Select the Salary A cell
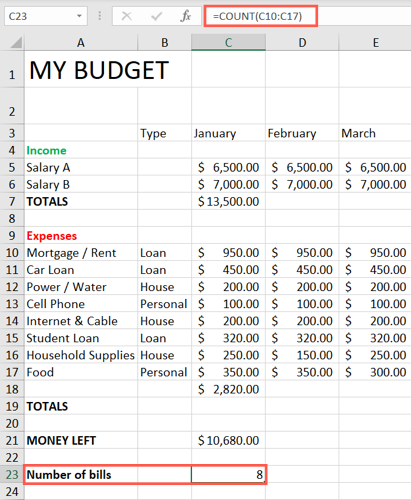 (81, 167)
